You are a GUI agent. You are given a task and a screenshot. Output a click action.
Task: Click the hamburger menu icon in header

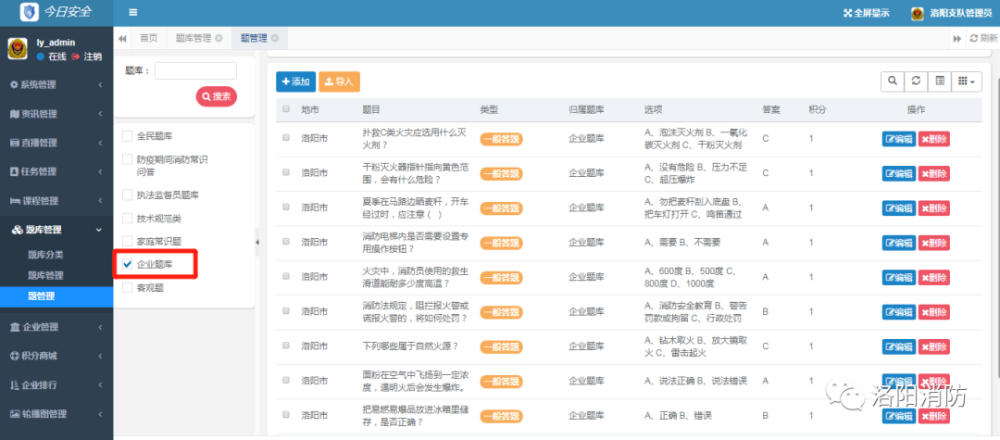tap(133, 13)
